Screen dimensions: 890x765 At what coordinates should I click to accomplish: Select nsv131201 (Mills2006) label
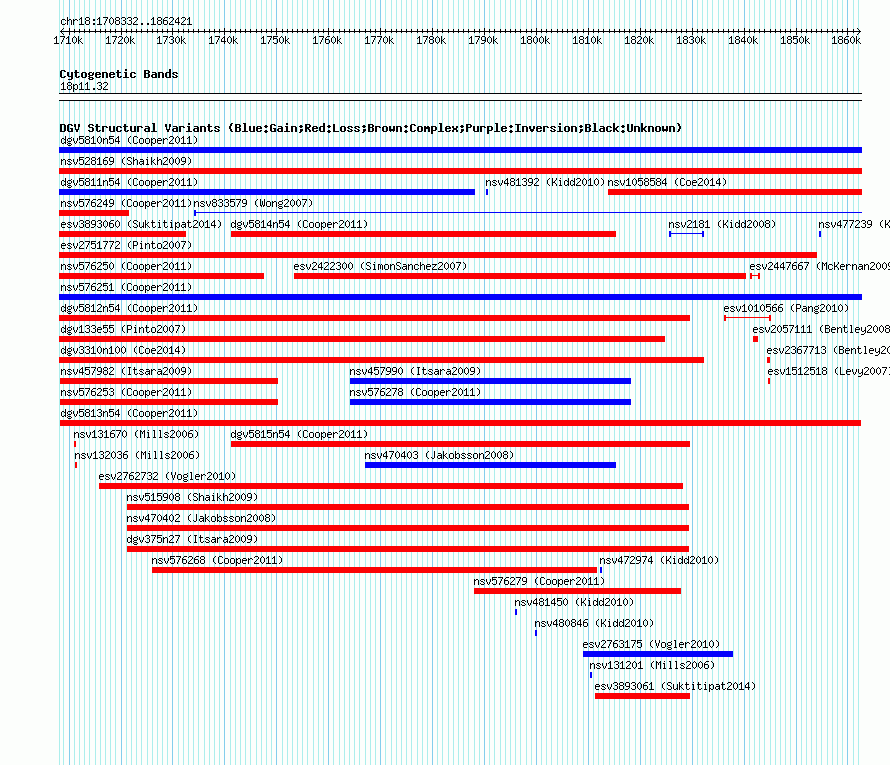pyautogui.click(x=652, y=665)
